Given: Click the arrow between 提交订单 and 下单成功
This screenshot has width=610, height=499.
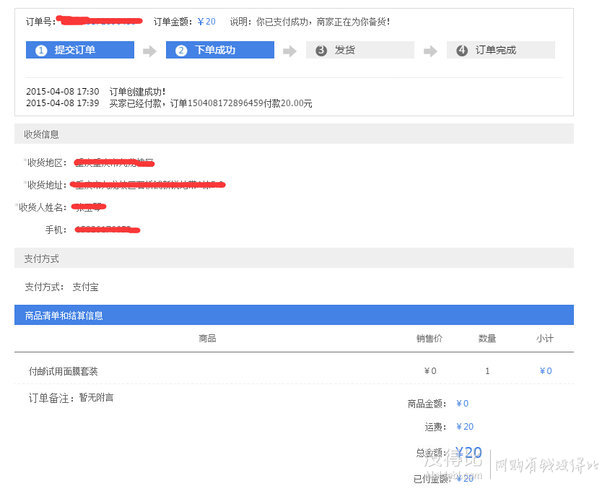Looking at the screenshot, I should tap(150, 51).
